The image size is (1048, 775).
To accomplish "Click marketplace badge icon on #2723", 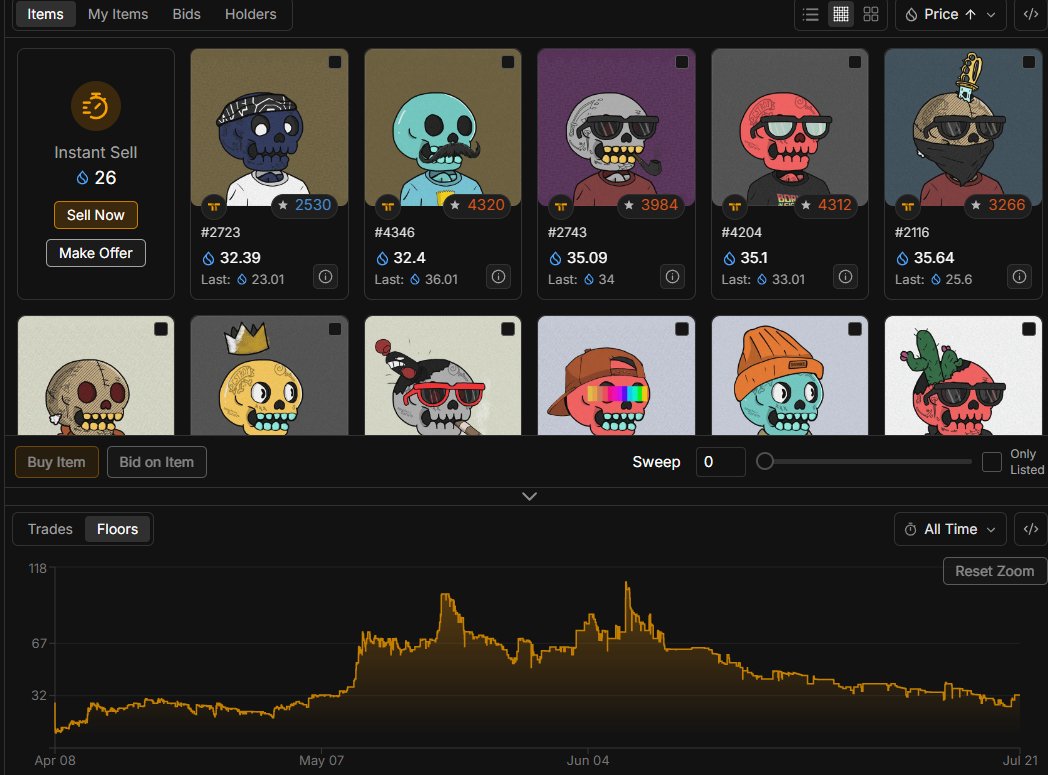I will pos(214,206).
